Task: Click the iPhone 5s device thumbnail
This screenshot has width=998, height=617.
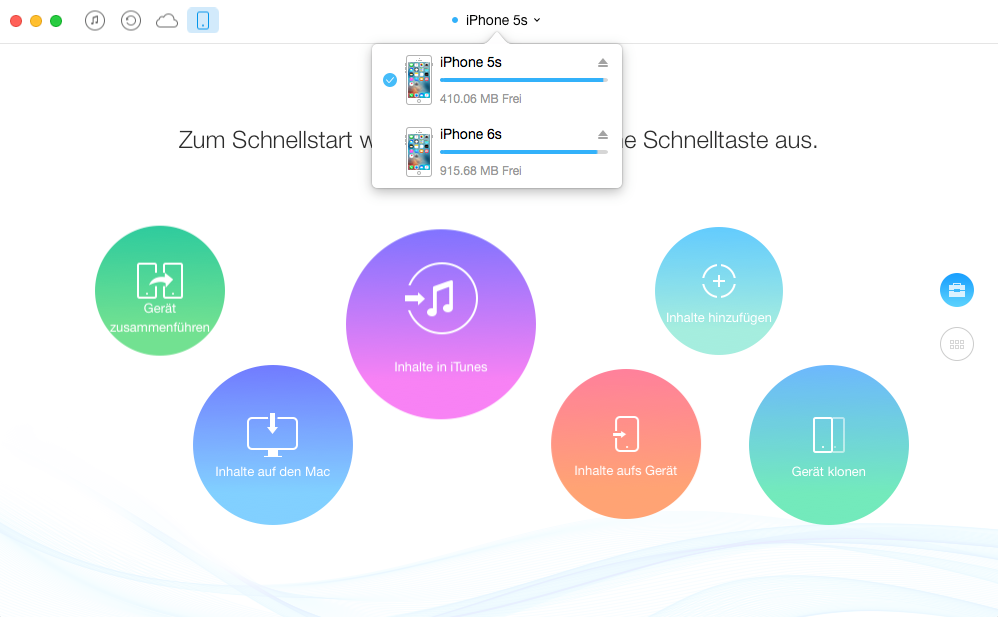Action: pyautogui.click(x=419, y=80)
